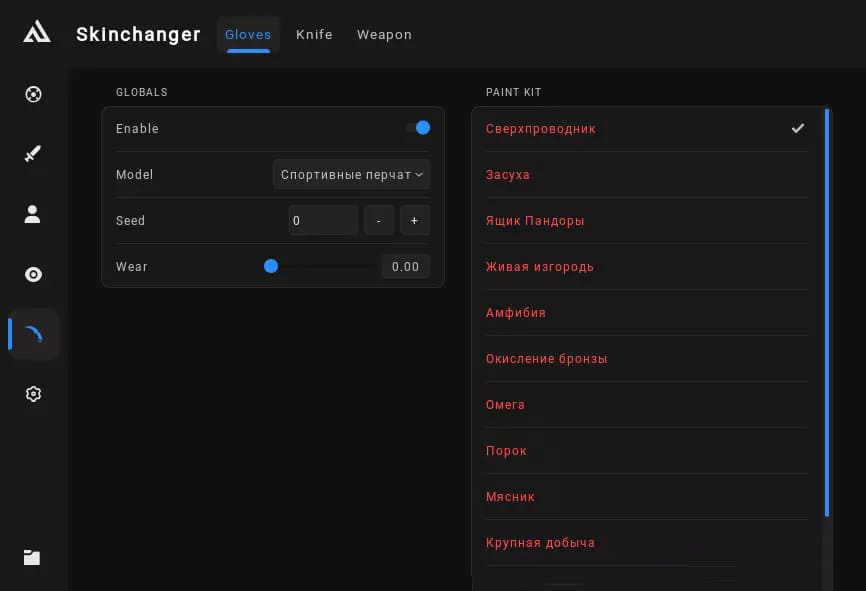
Task: Click the checkmark on Сверхпроводник row
Action: click(x=798, y=128)
